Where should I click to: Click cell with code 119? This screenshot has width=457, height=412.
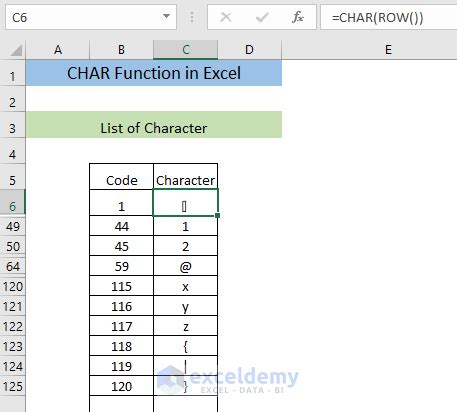tap(121, 366)
